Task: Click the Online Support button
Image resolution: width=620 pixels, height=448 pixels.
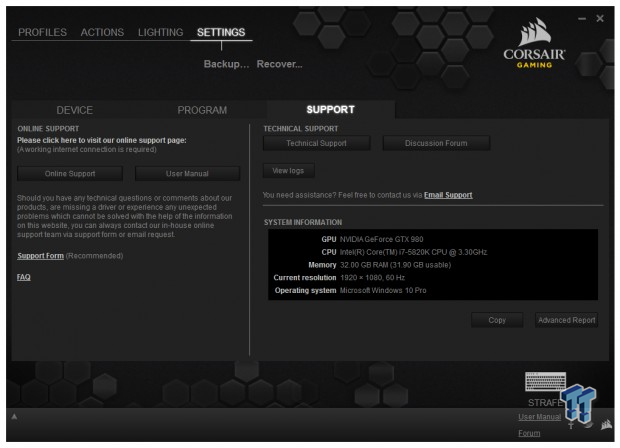Action: point(70,174)
